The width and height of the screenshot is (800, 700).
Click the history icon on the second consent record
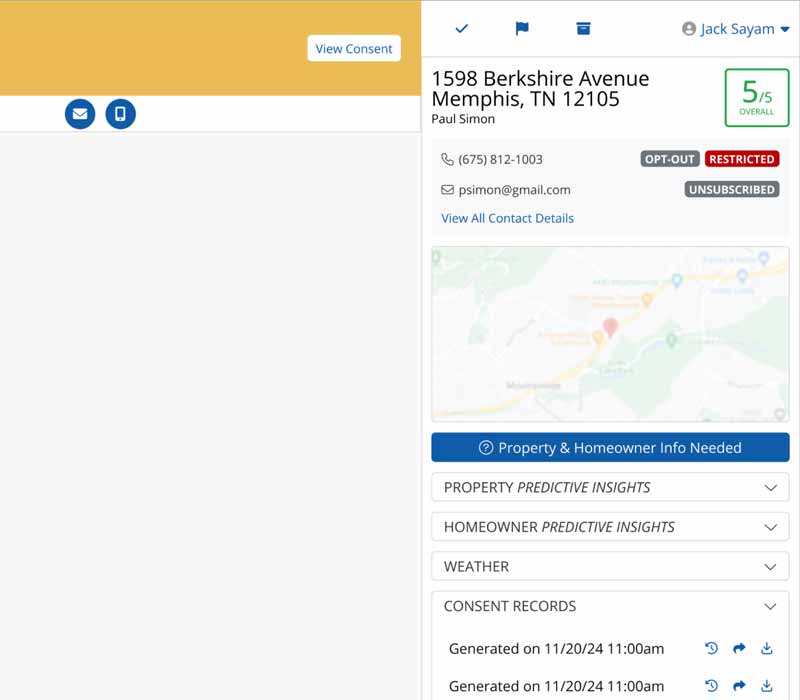click(711, 686)
